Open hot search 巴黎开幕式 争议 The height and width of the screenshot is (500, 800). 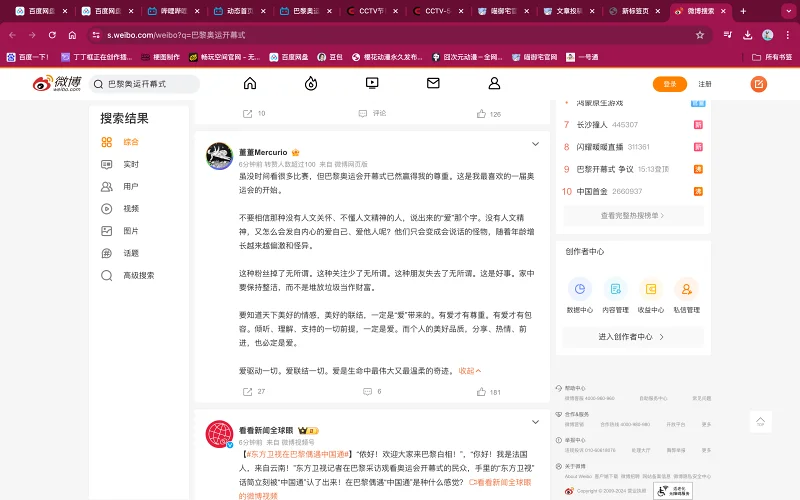(605, 169)
